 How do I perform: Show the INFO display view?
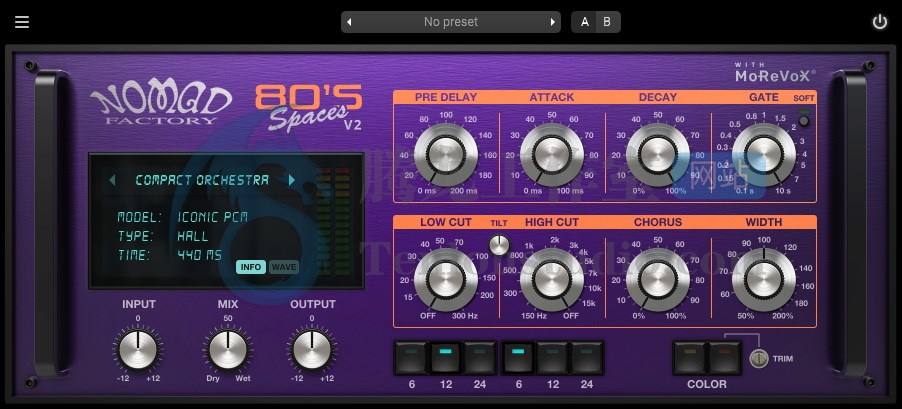251,267
